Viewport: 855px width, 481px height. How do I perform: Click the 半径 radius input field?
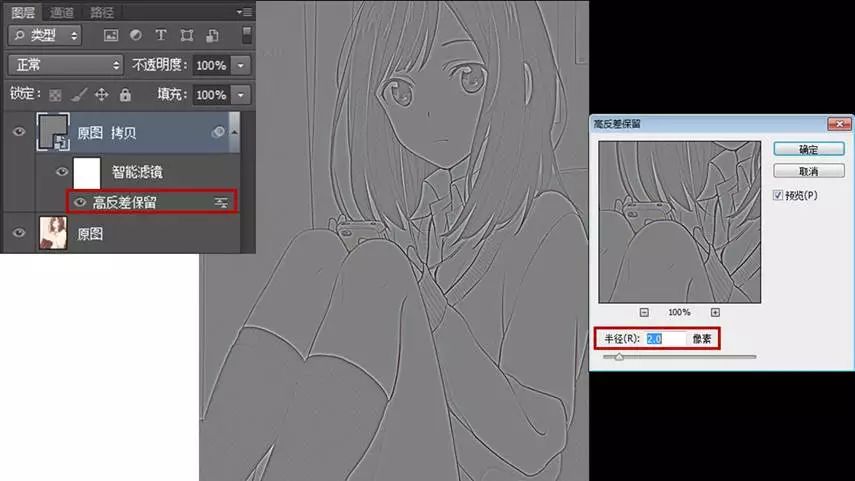coord(666,338)
